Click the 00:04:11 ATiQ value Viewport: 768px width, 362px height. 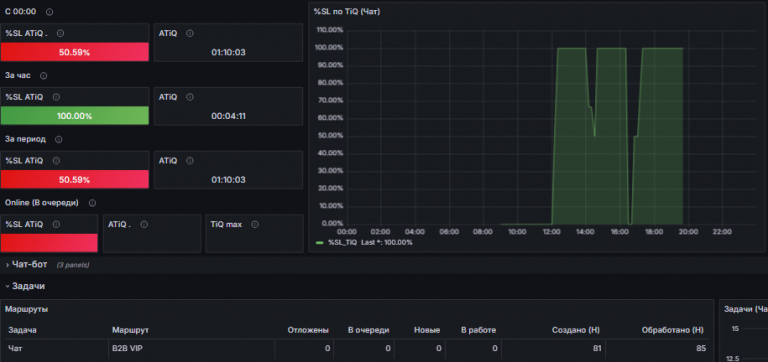[228, 116]
